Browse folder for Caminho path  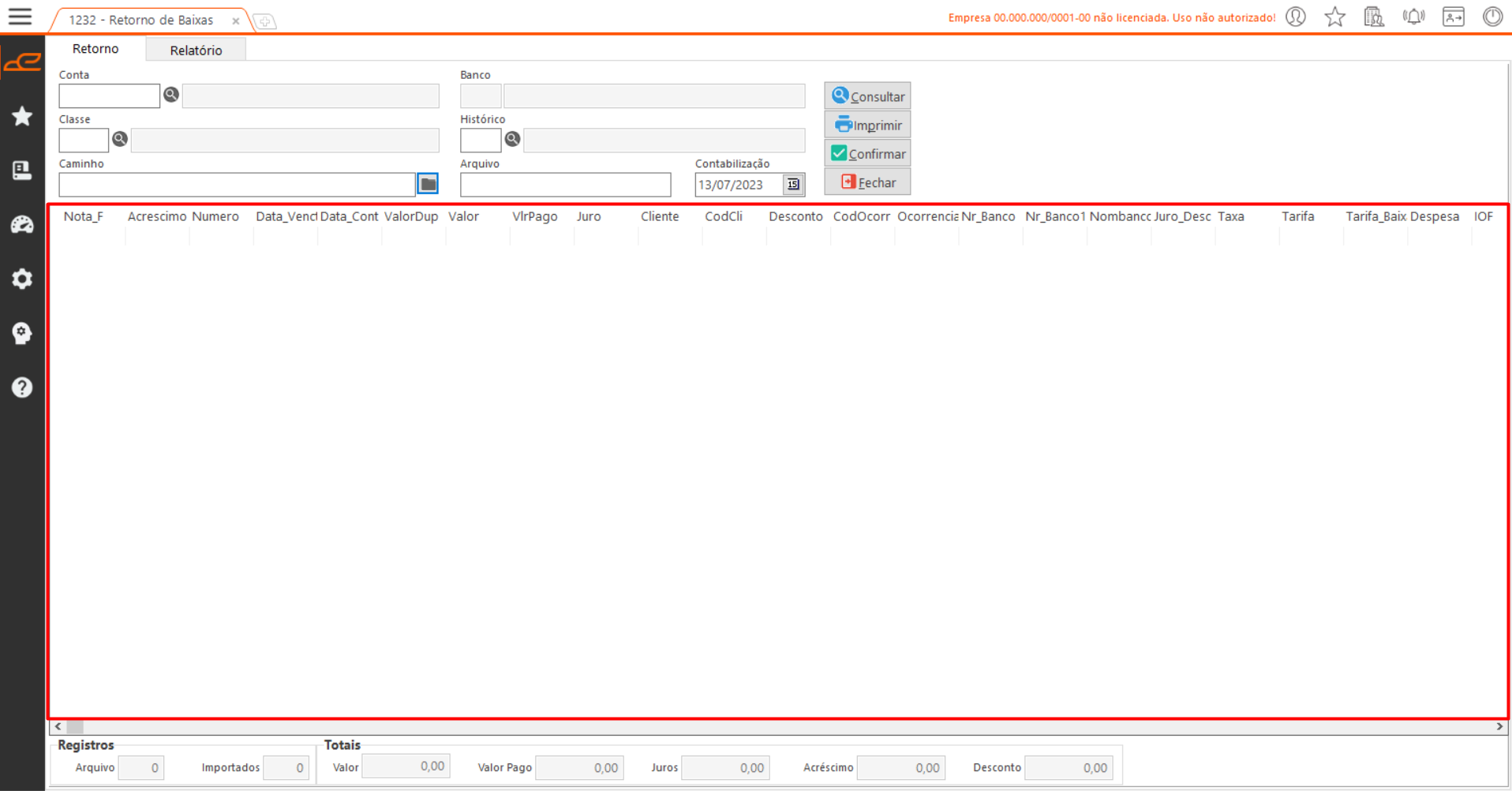[428, 184]
